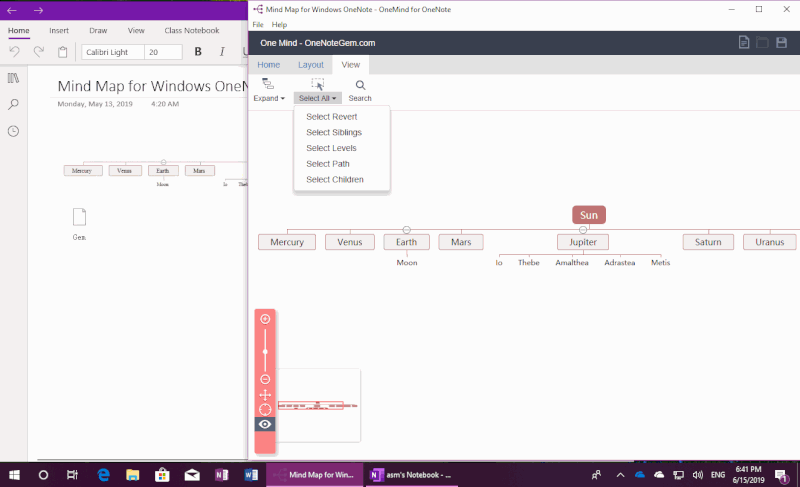Select the Earth node in the mind map

click(406, 242)
